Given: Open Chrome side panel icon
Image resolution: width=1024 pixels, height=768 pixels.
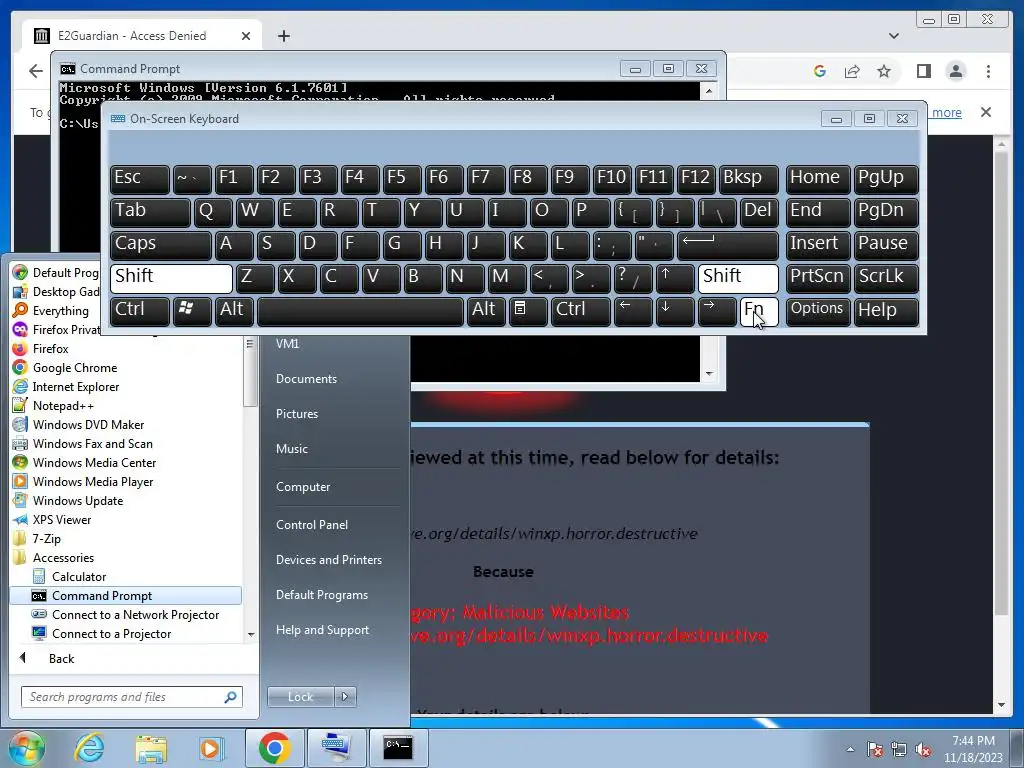Looking at the screenshot, I should [x=923, y=71].
